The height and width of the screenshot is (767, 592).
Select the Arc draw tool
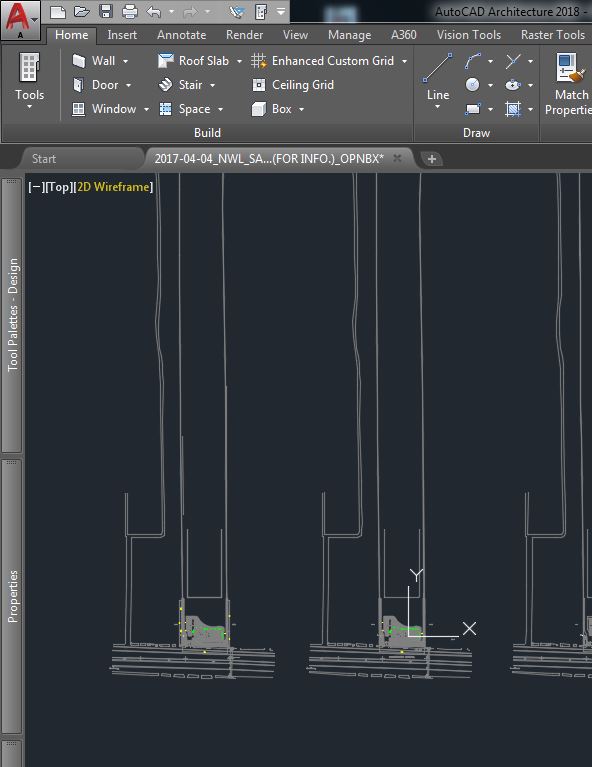click(473, 61)
